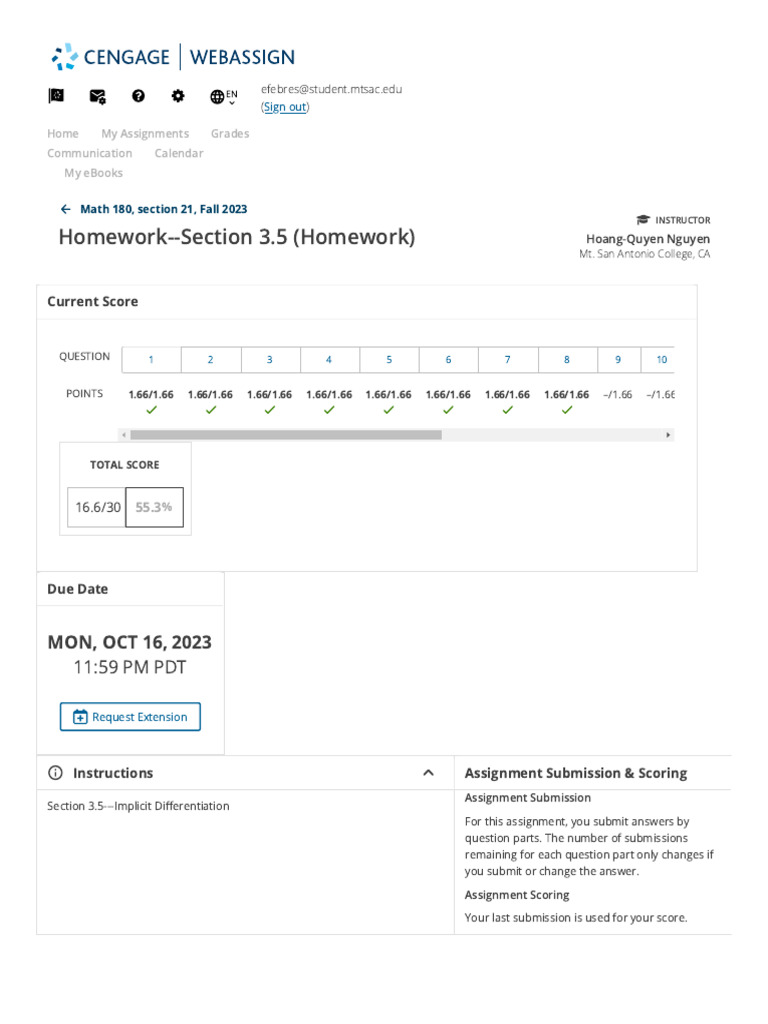Open the mail settings envelope icon
The height and width of the screenshot is (1024, 768).
coord(97,96)
